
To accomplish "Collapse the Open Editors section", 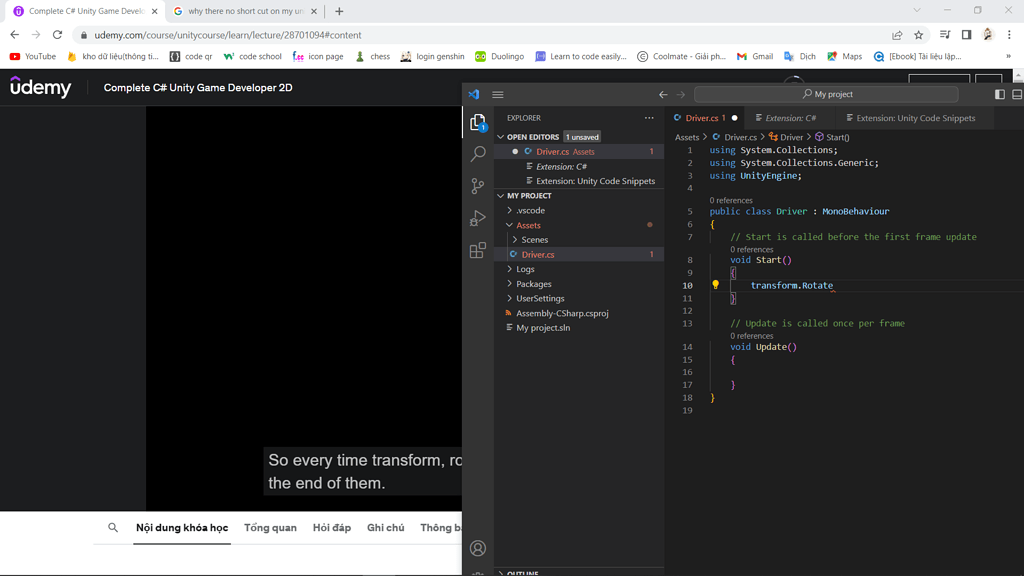I will point(532,137).
